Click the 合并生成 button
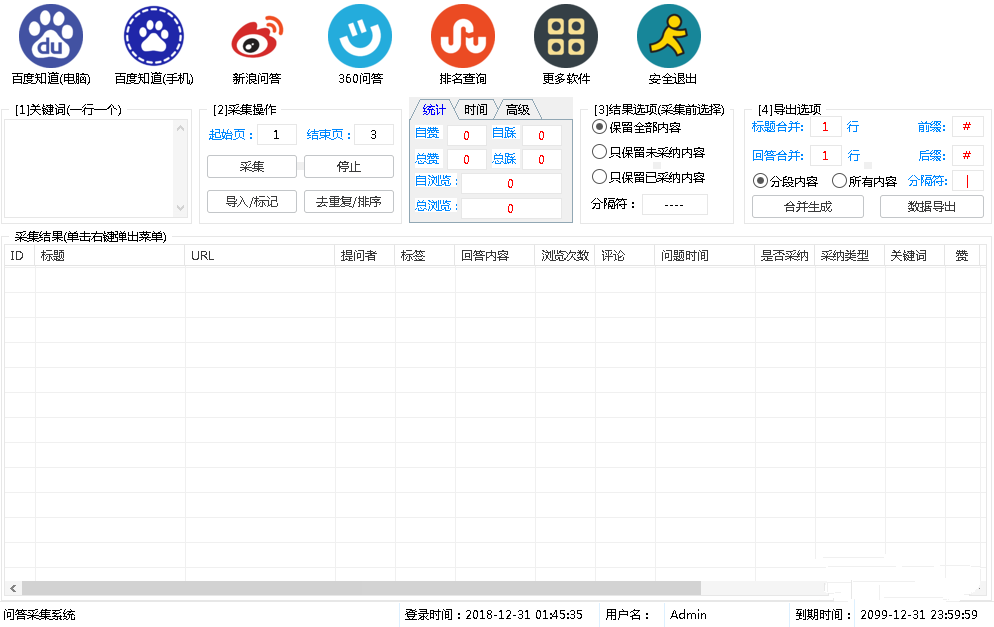Viewport: 994px width, 627px height. pos(808,207)
